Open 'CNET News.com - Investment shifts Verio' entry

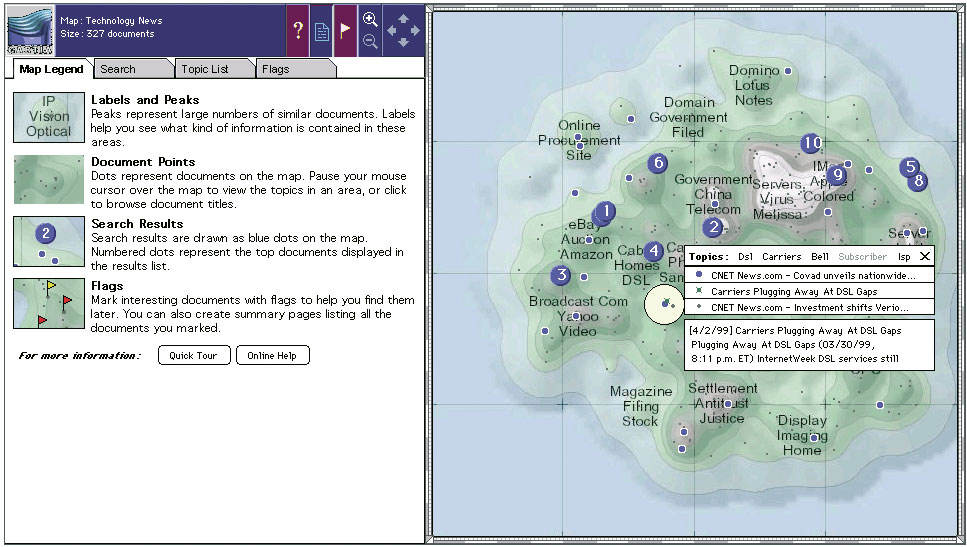point(809,307)
